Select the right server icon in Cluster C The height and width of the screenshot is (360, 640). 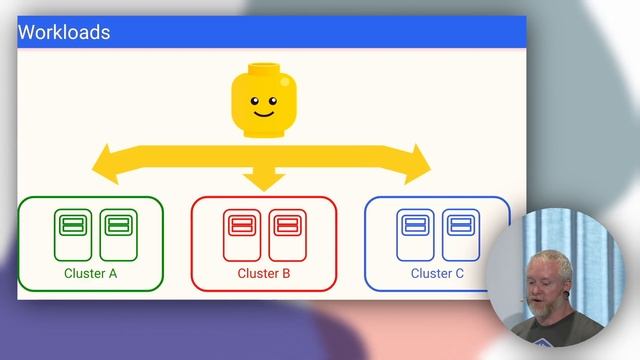coord(461,235)
